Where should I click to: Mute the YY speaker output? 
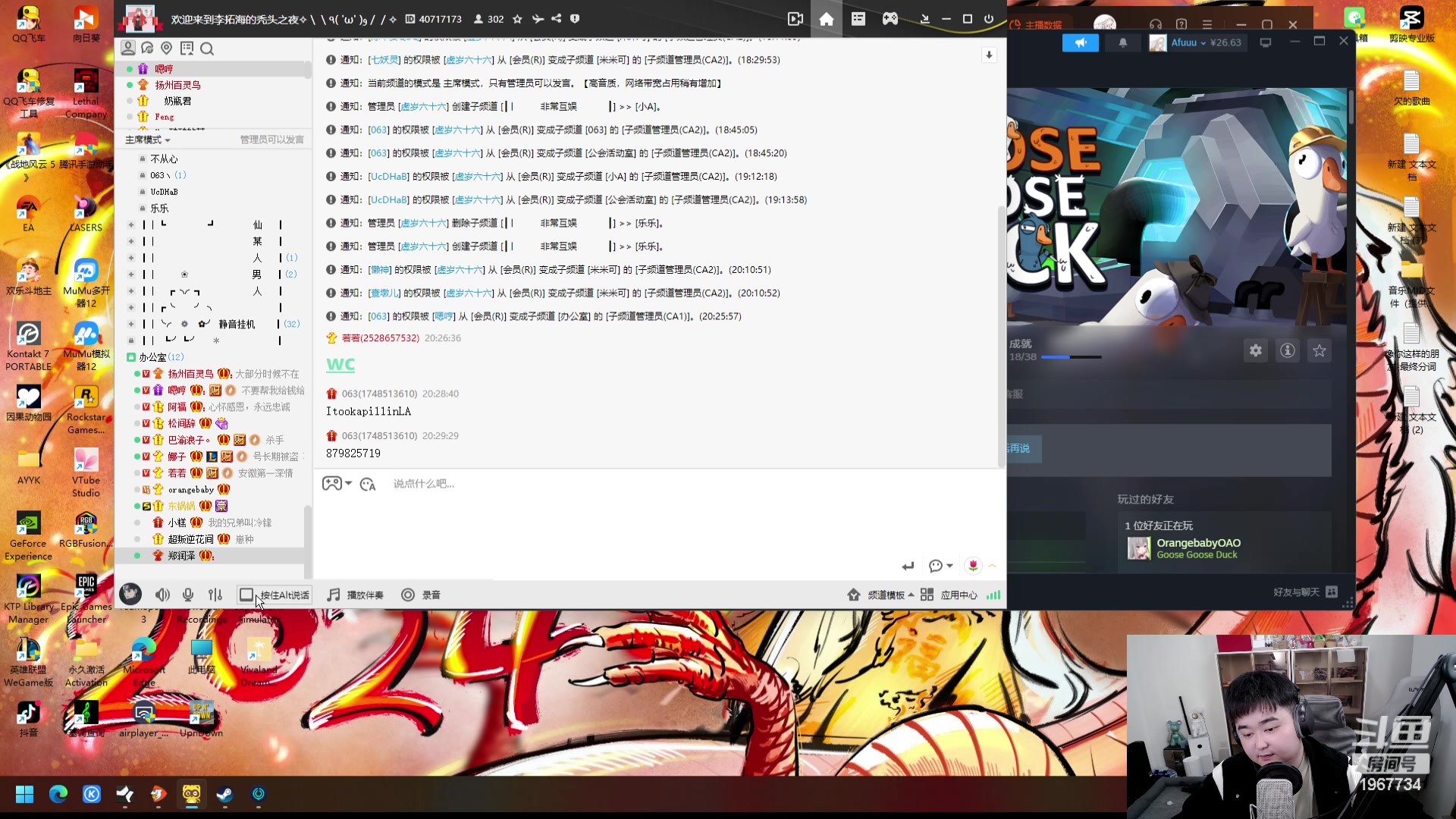(x=162, y=595)
